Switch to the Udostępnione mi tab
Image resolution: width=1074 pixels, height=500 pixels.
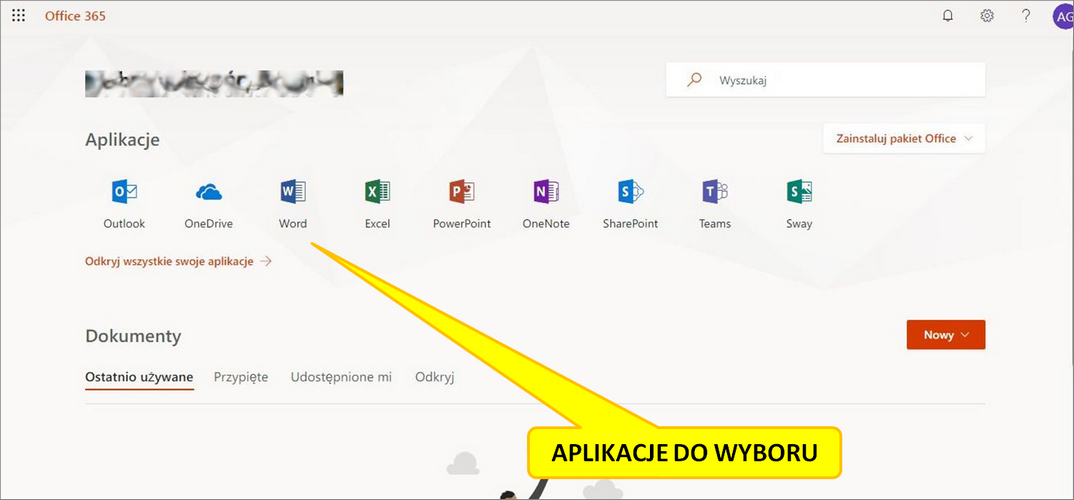tap(341, 377)
